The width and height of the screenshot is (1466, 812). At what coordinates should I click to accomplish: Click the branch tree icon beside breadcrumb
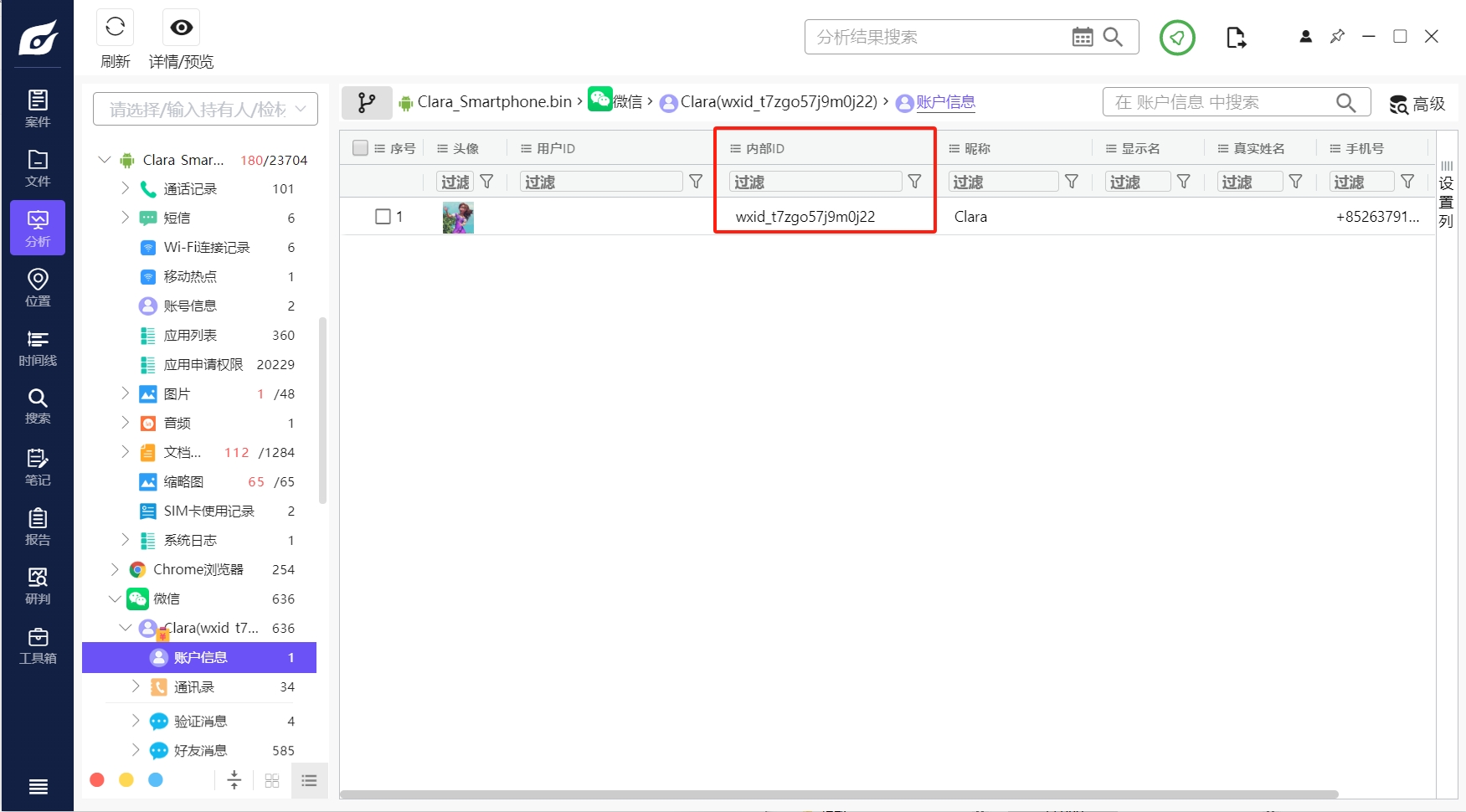coord(367,103)
